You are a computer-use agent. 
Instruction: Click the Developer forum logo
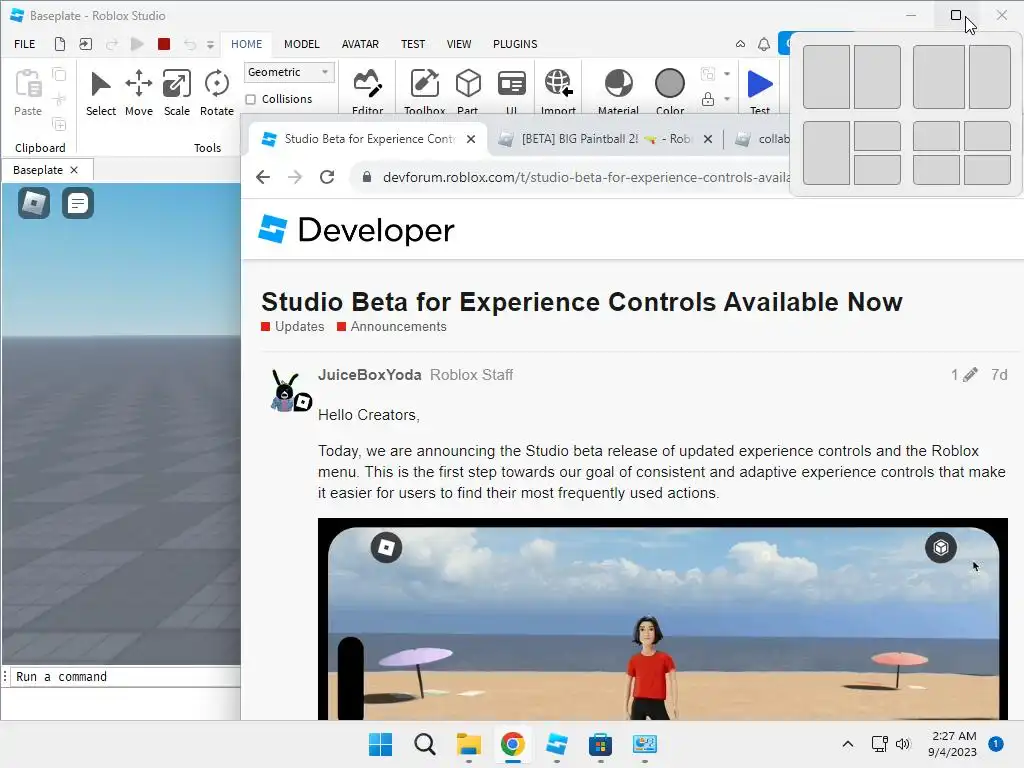point(356,230)
